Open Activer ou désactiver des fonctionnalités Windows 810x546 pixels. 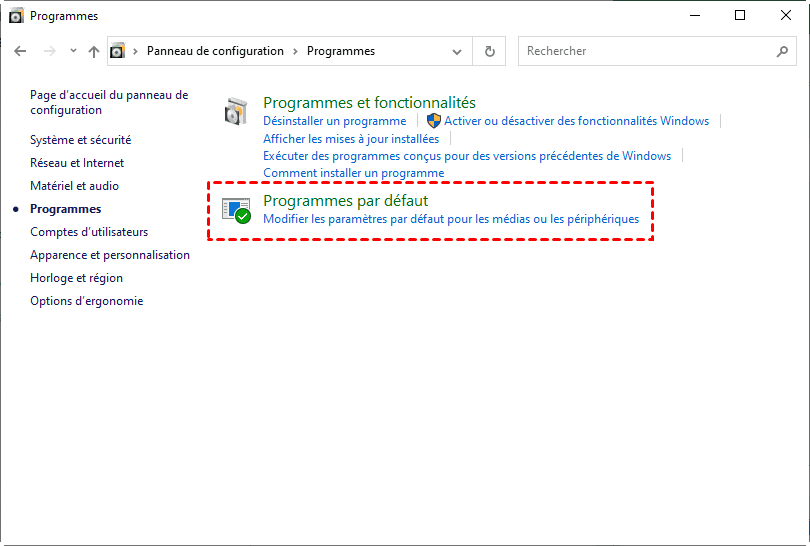577,121
